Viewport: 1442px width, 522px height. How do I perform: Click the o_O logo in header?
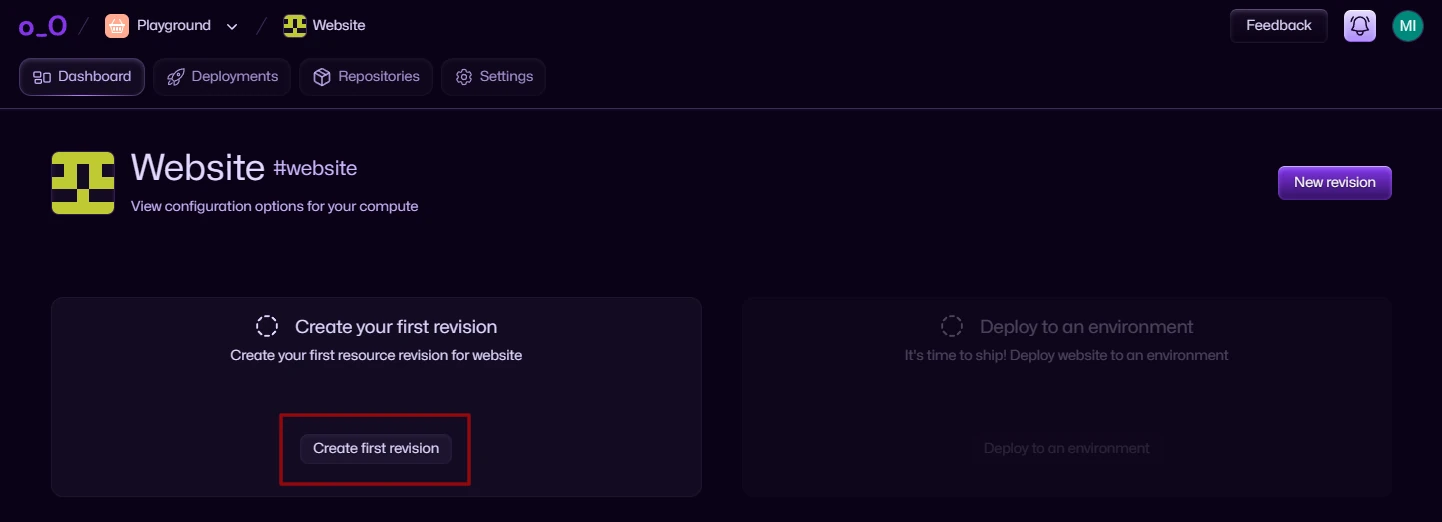tap(42, 26)
